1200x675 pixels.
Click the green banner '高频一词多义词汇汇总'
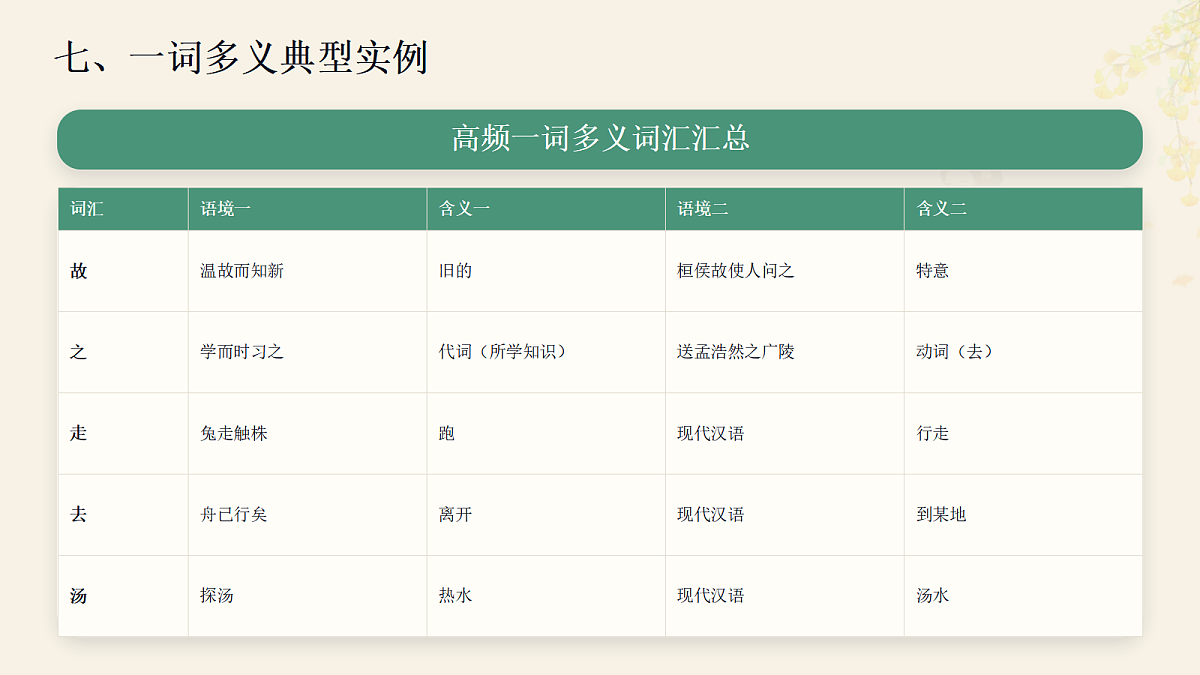(600, 139)
